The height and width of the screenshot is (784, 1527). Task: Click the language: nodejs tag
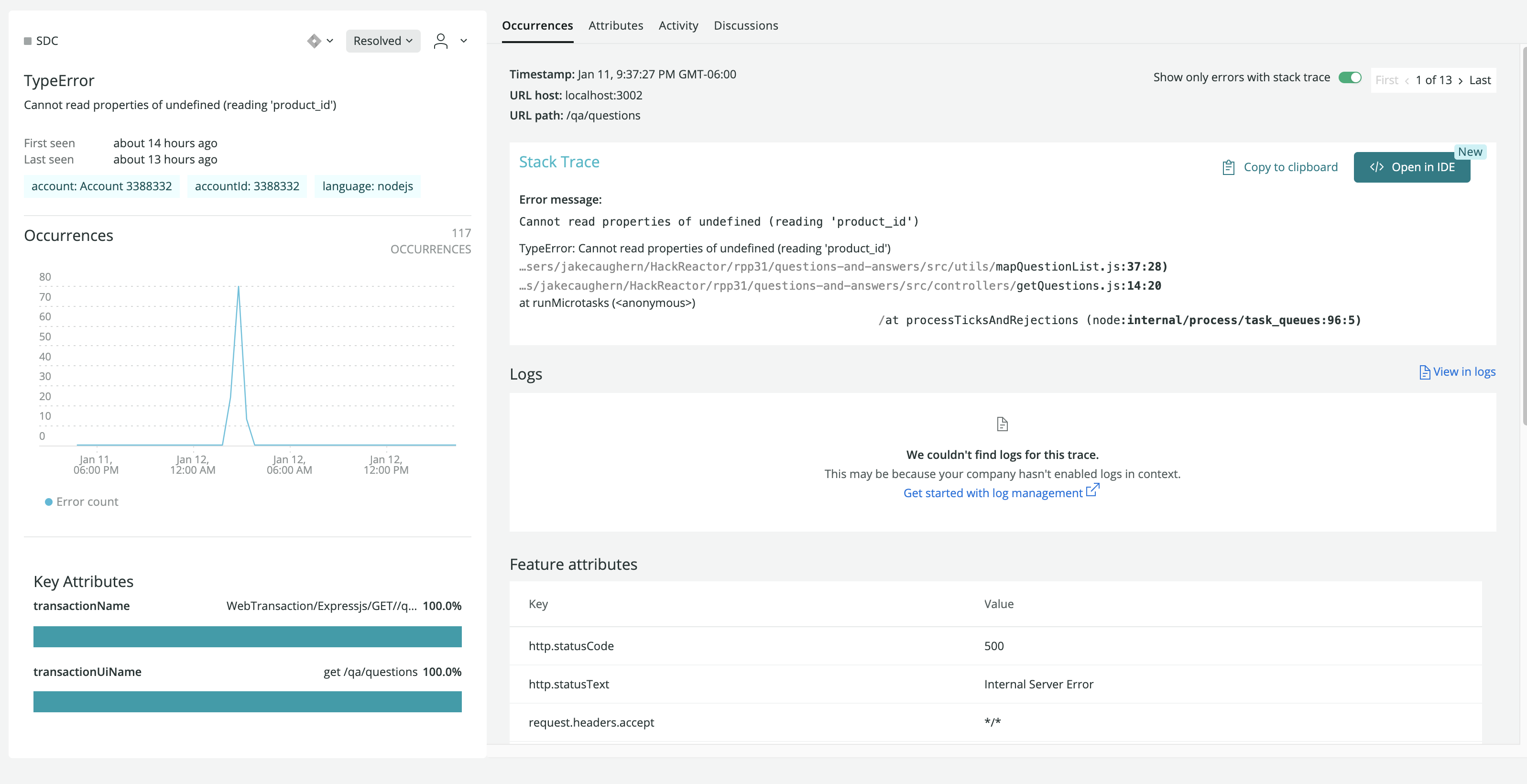(x=368, y=186)
